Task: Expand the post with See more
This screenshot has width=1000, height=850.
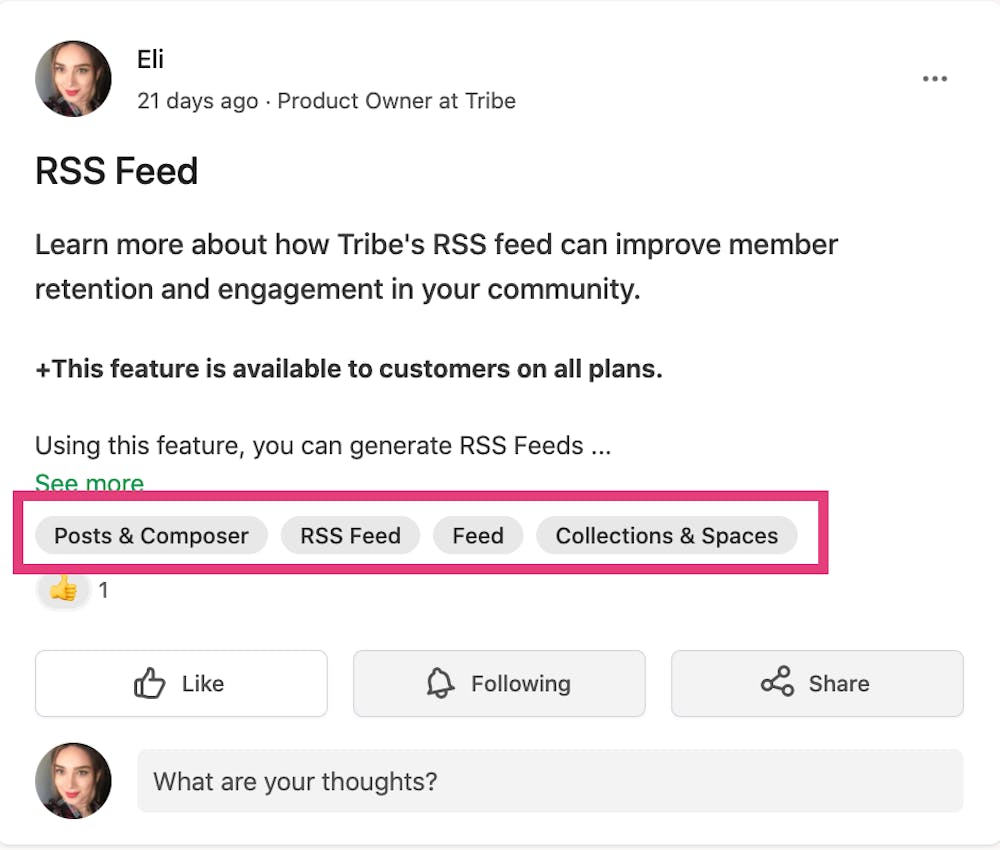Action: [x=89, y=484]
